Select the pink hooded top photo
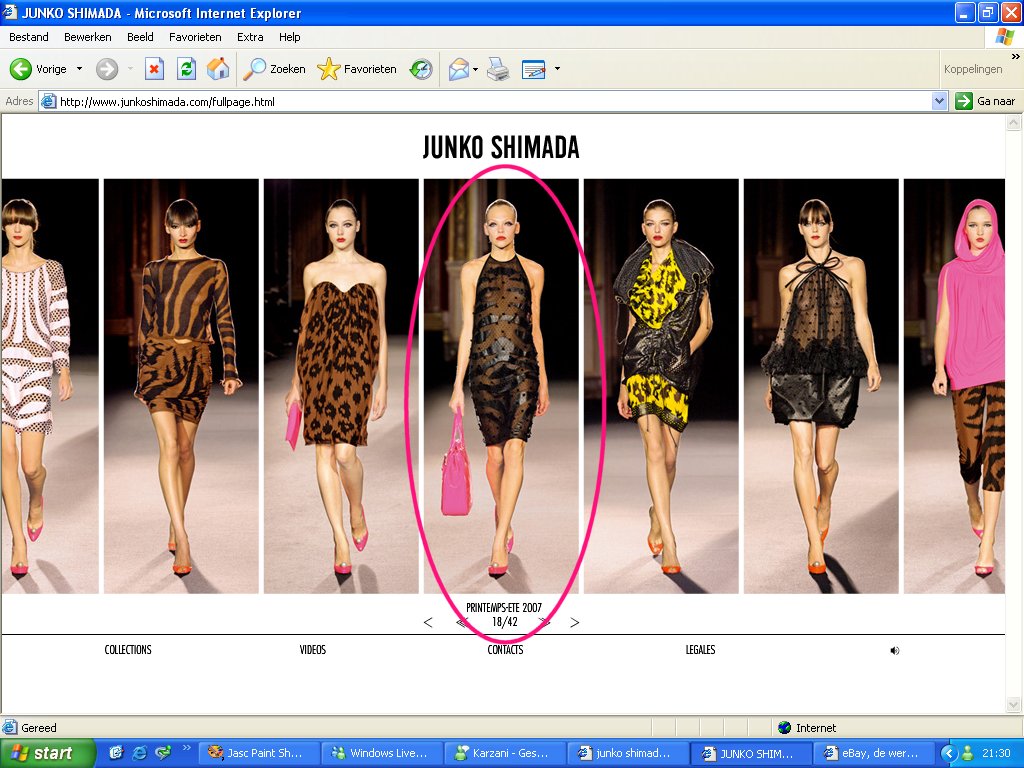This screenshot has height=768, width=1024. tap(954, 386)
